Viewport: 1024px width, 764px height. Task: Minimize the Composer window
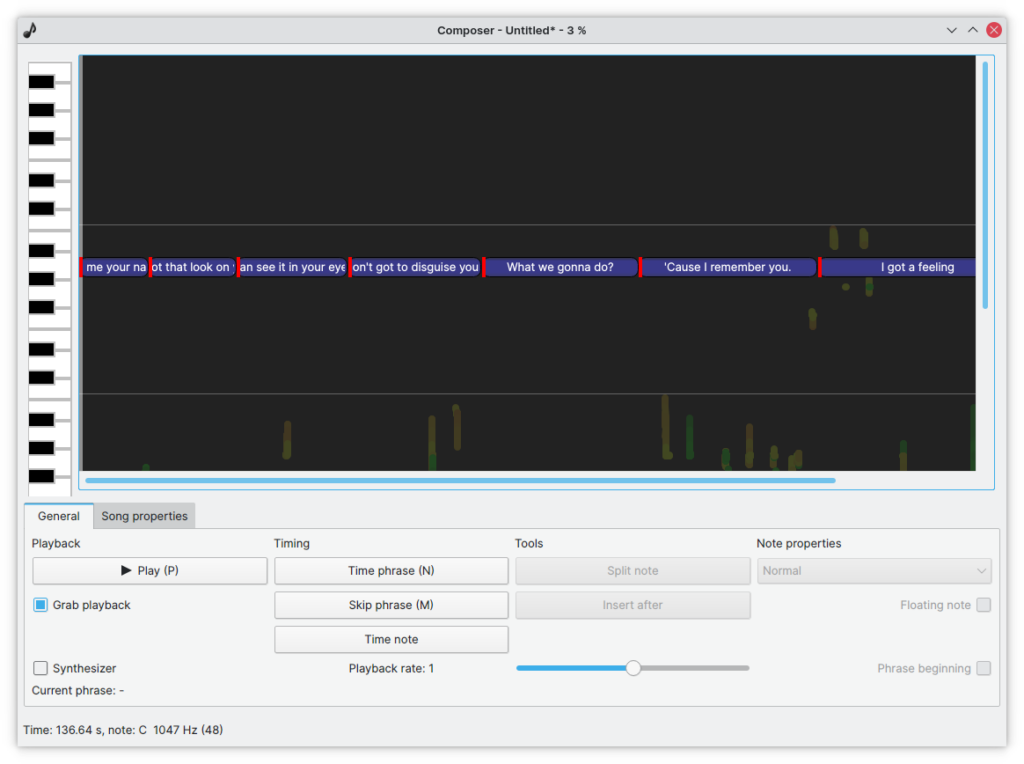point(952,30)
